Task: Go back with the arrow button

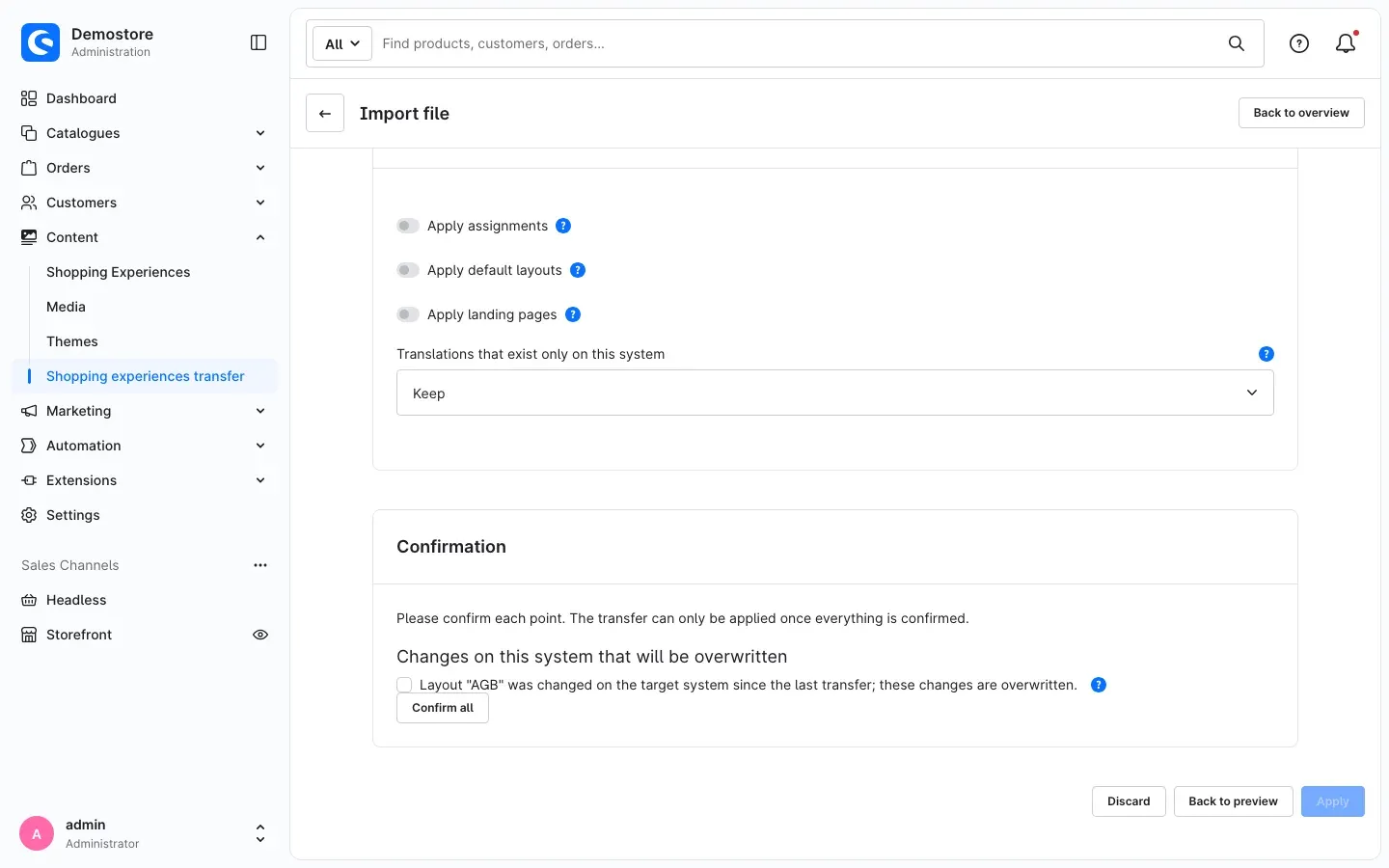Action: [325, 113]
